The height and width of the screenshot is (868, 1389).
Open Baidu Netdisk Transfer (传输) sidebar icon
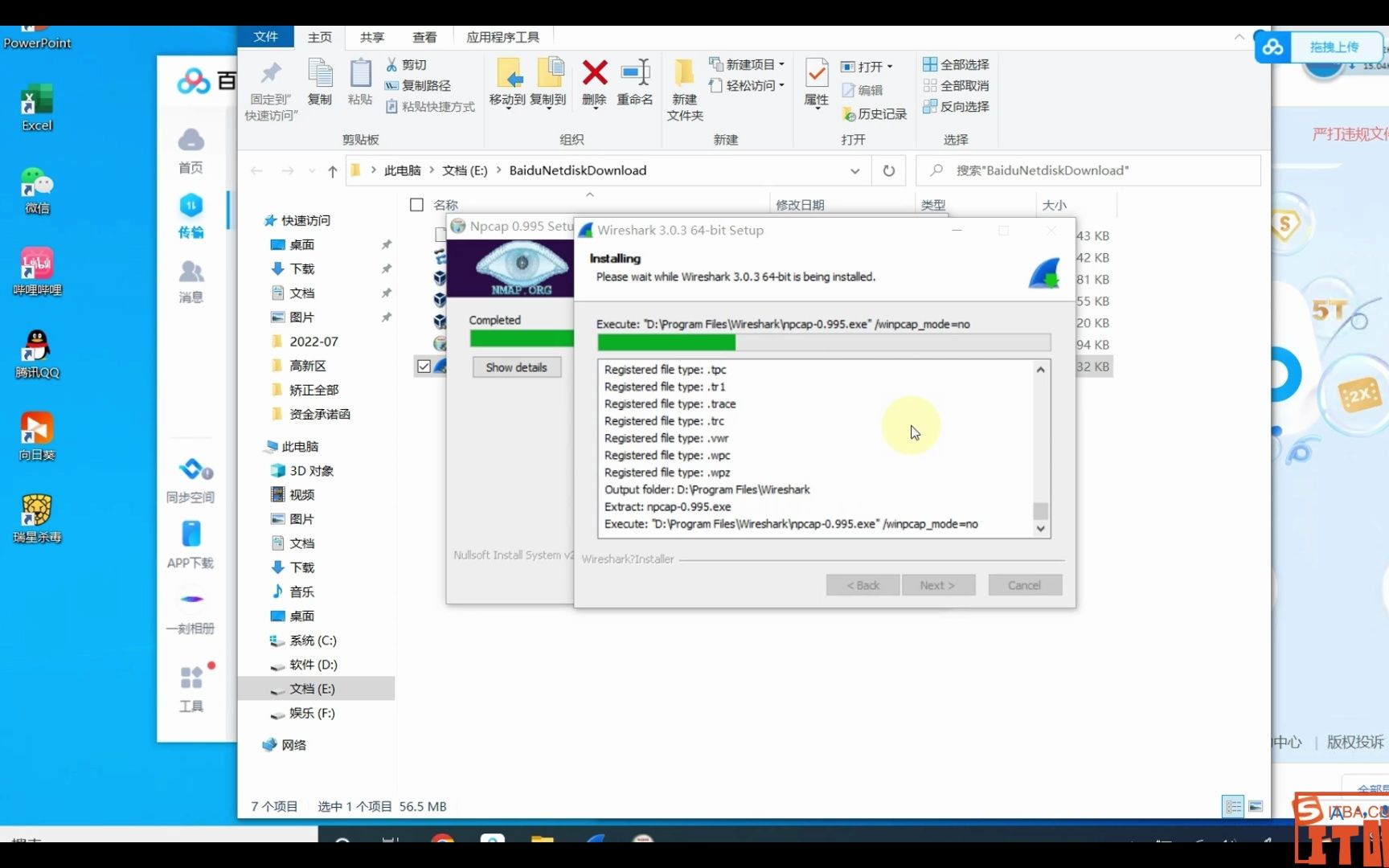pyautogui.click(x=191, y=215)
